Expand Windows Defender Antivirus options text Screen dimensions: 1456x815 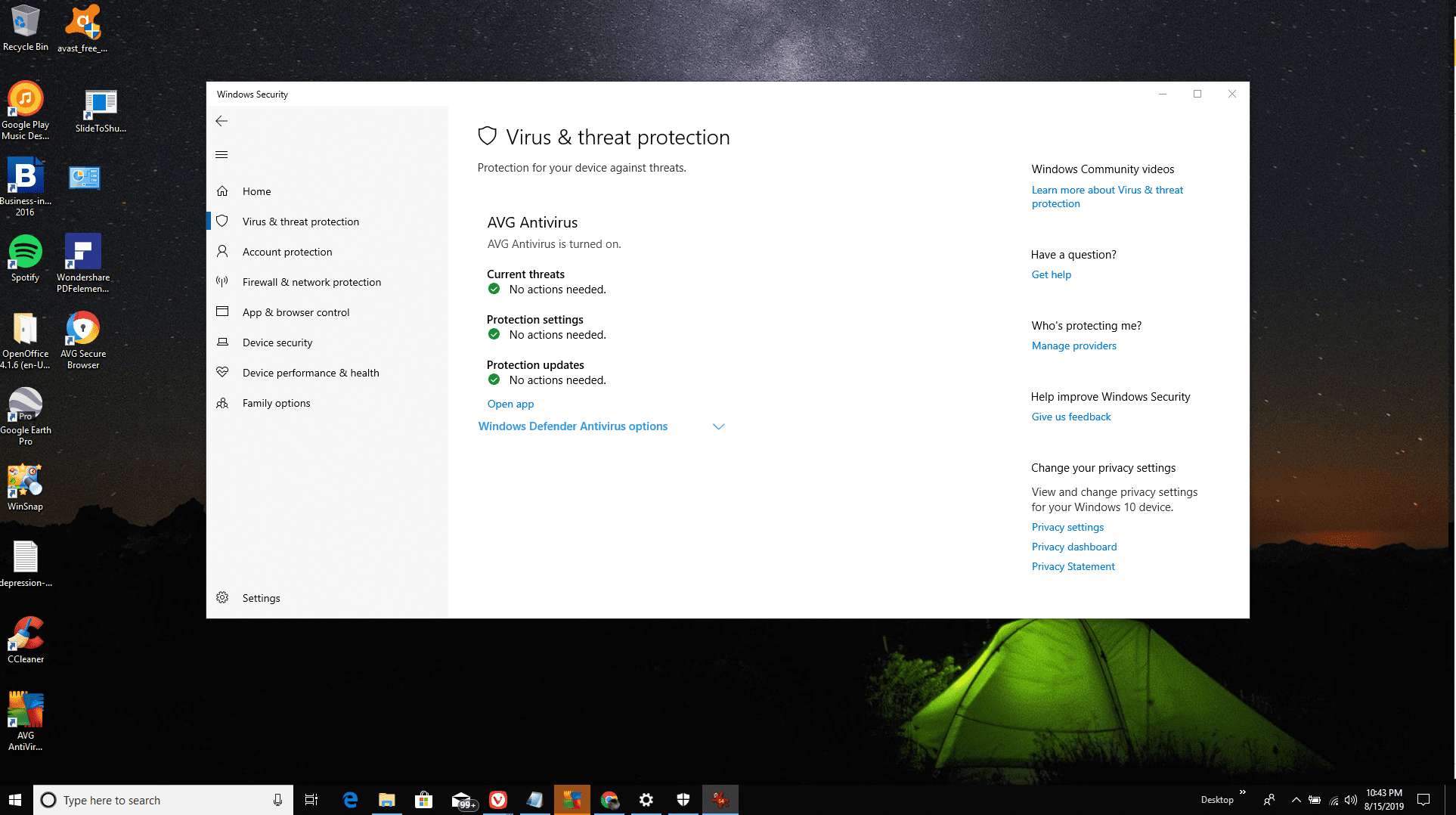click(x=573, y=426)
